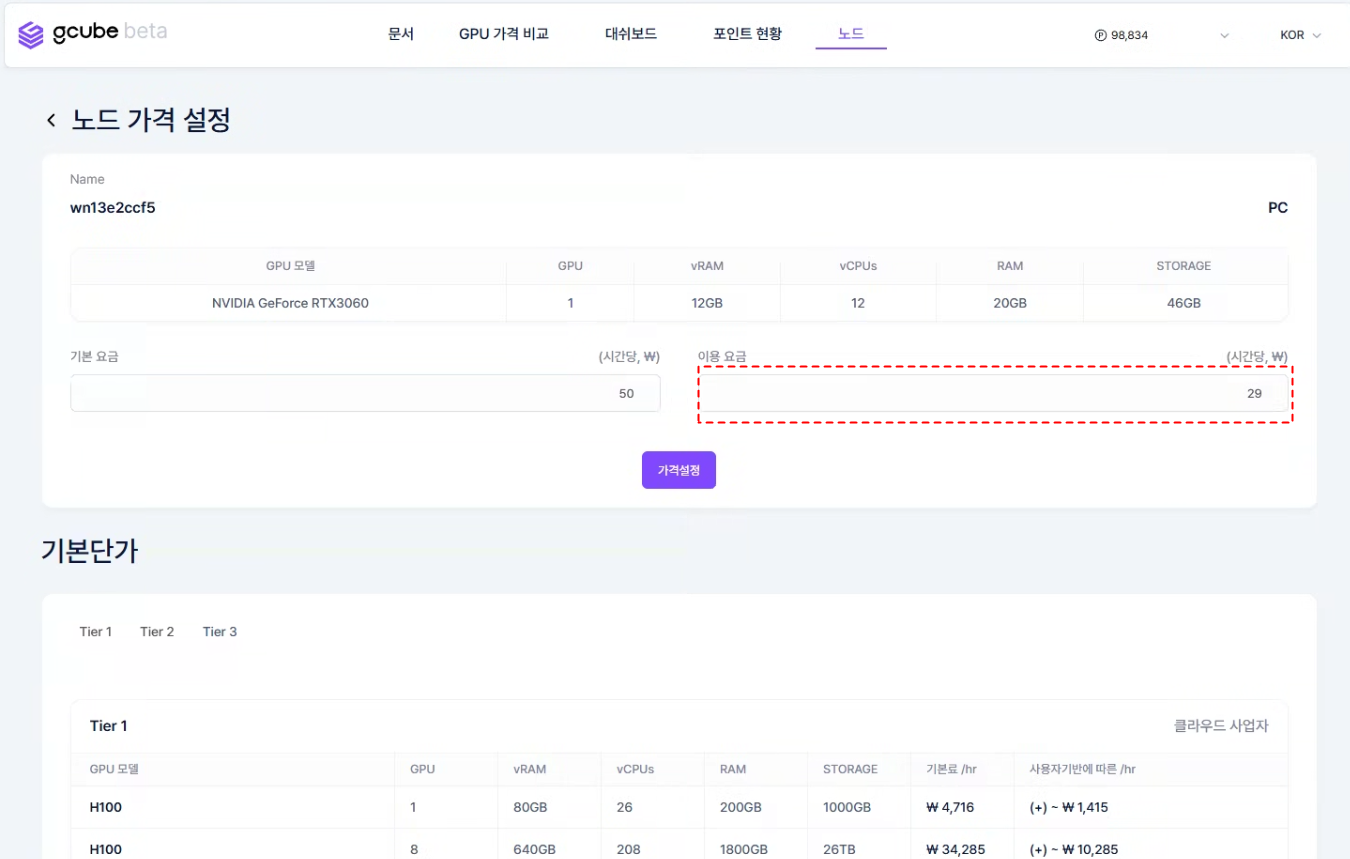The width and height of the screenshot is (1350, 859).
Task: Switch to the Tier 2 tab
Action: point(157,632)
